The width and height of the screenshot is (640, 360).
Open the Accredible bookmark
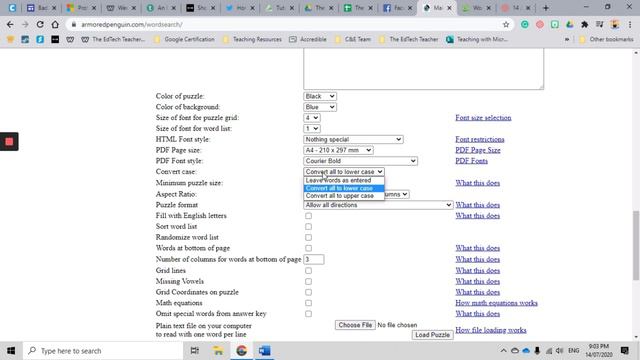pyautogui.click(x=308, y=39)
